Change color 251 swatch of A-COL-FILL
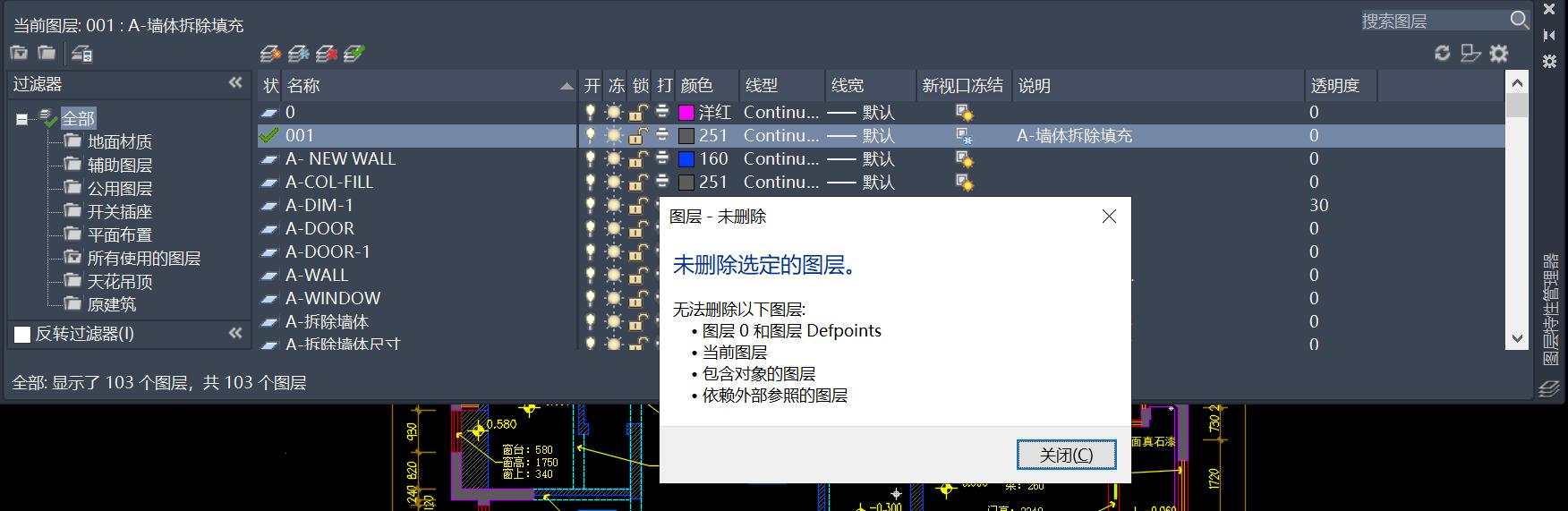The image size is (1568, 511). coord(686,183)
